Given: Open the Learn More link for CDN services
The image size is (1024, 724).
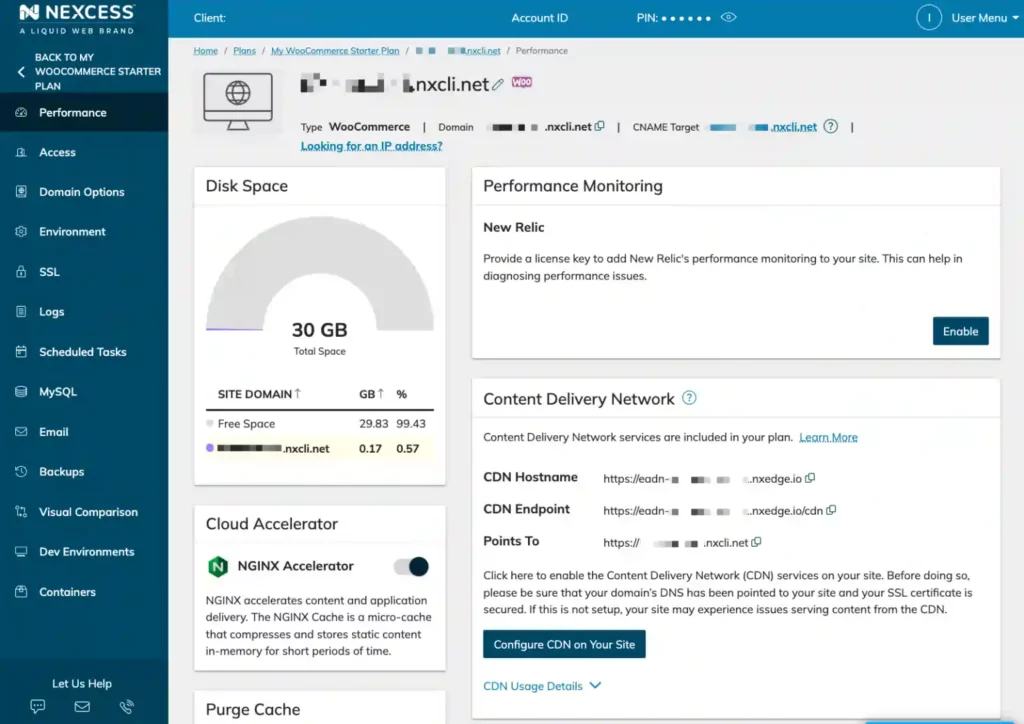Looking at the screenshot, I should 828,437.
